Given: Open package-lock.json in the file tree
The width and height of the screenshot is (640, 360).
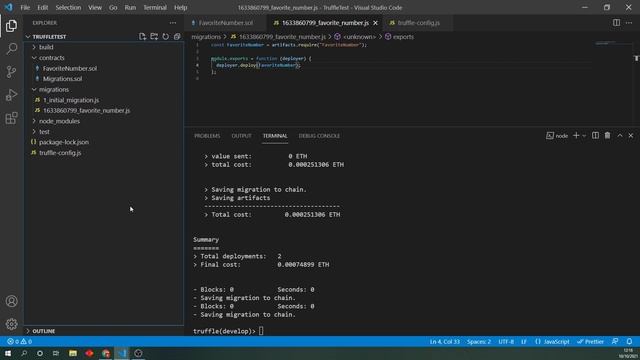Looking at the screenshot, I should point(64,142).
